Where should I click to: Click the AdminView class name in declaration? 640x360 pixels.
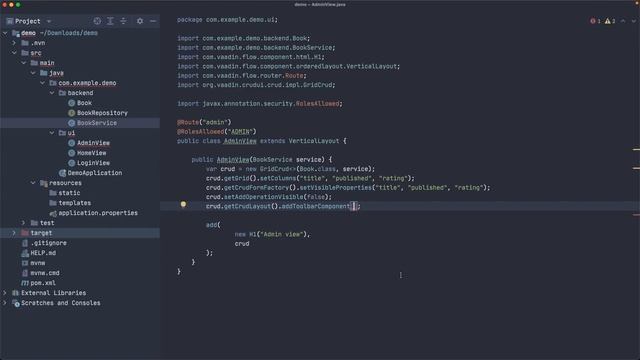tap(240, 141)
